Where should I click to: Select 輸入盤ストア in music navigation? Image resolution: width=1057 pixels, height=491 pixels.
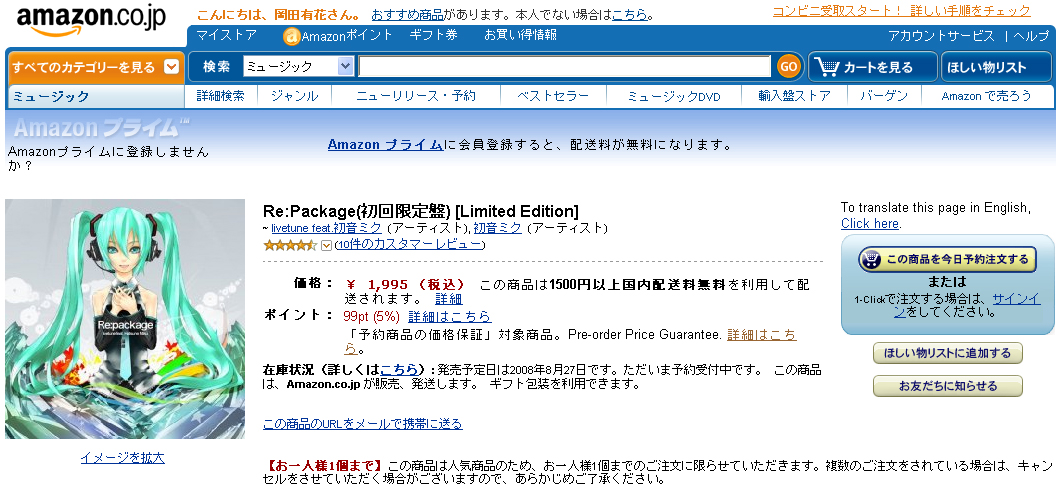[x=794, y=96]
